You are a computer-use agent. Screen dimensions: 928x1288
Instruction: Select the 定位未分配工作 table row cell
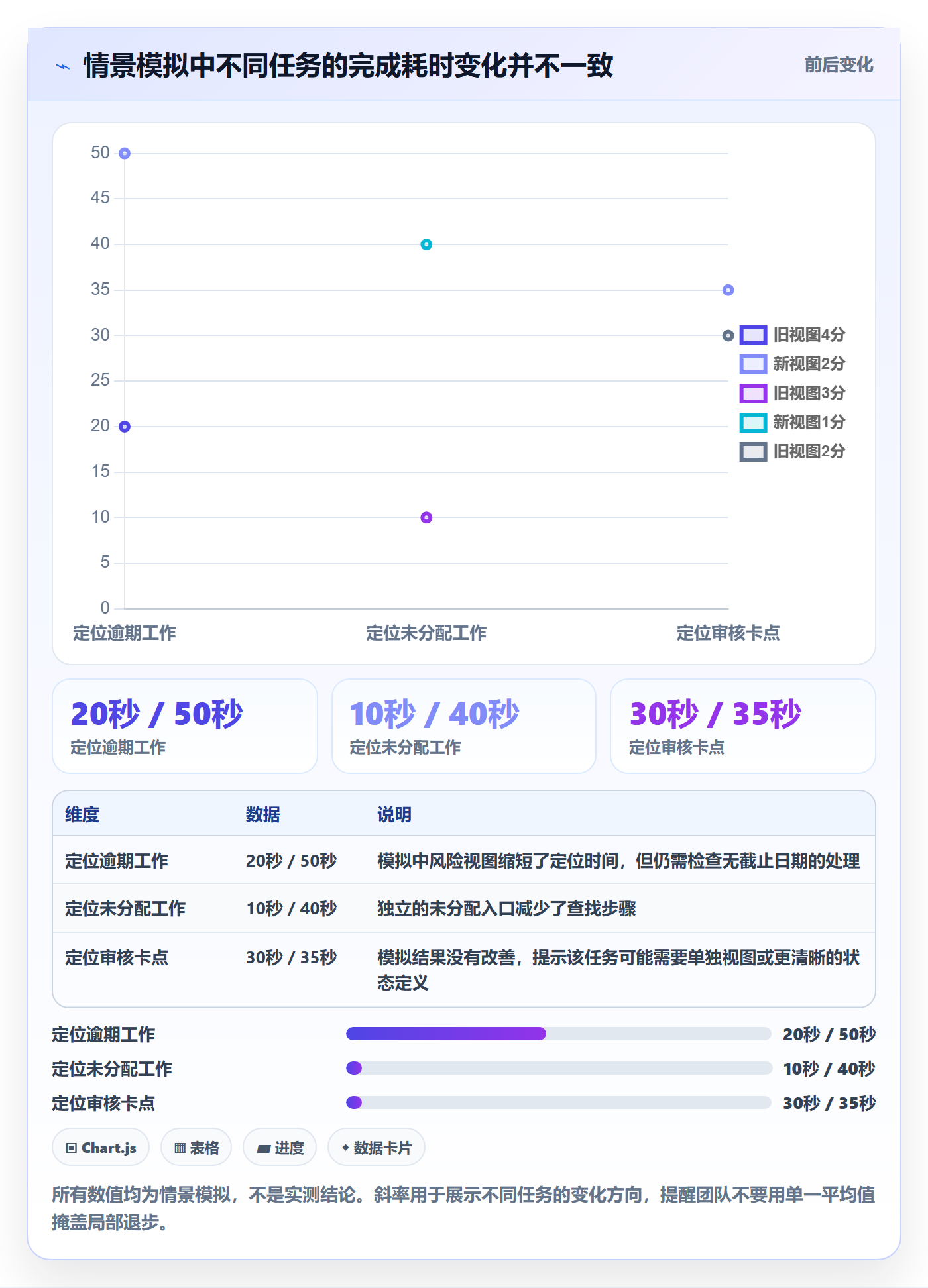pyautogui.click(x=125, y=908)
